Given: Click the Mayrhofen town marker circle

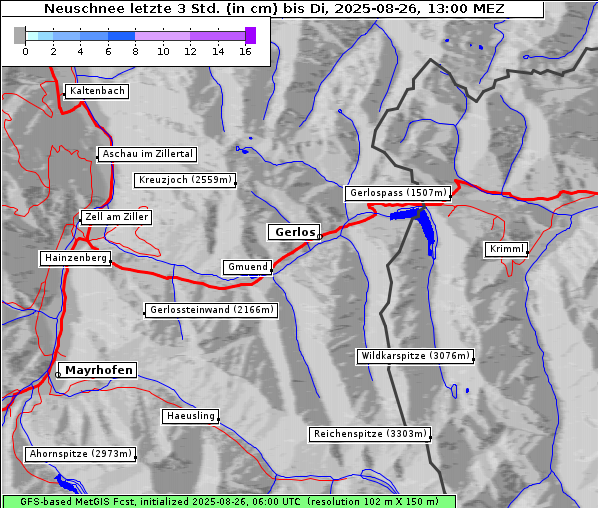Looking at the screenshot, I should 58,375.
